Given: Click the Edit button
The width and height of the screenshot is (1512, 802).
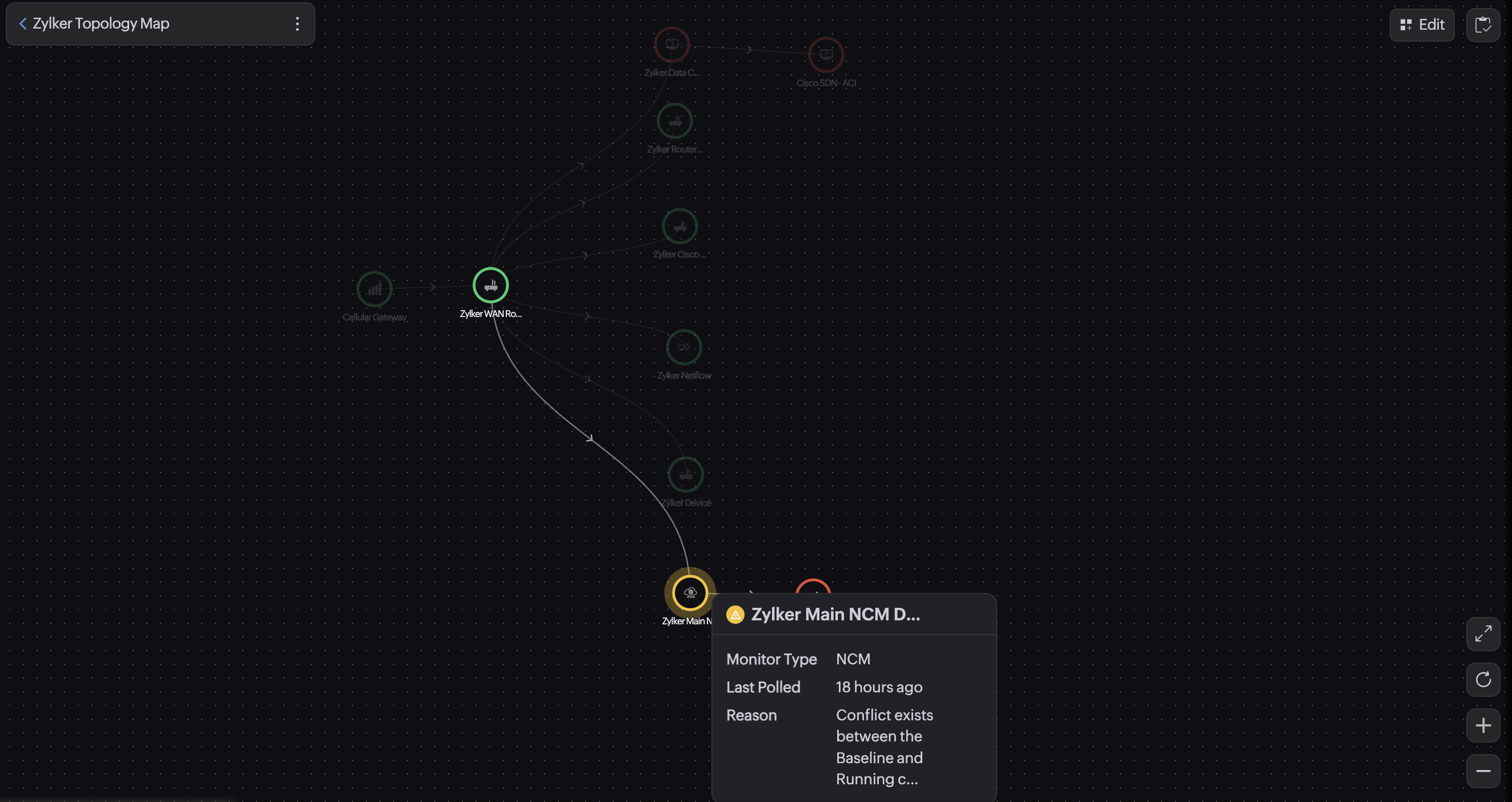Looking at the screenshot, I should 1422,25.
